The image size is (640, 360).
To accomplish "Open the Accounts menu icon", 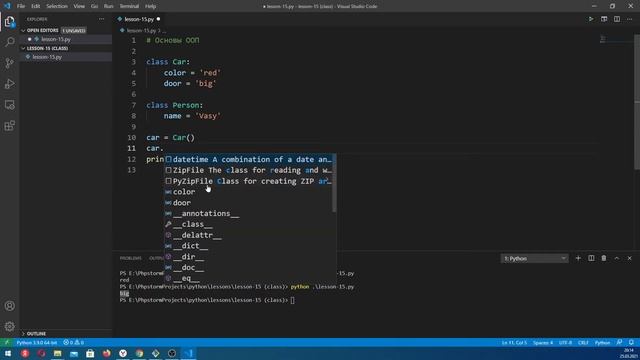I will click(x=9, y=306).
